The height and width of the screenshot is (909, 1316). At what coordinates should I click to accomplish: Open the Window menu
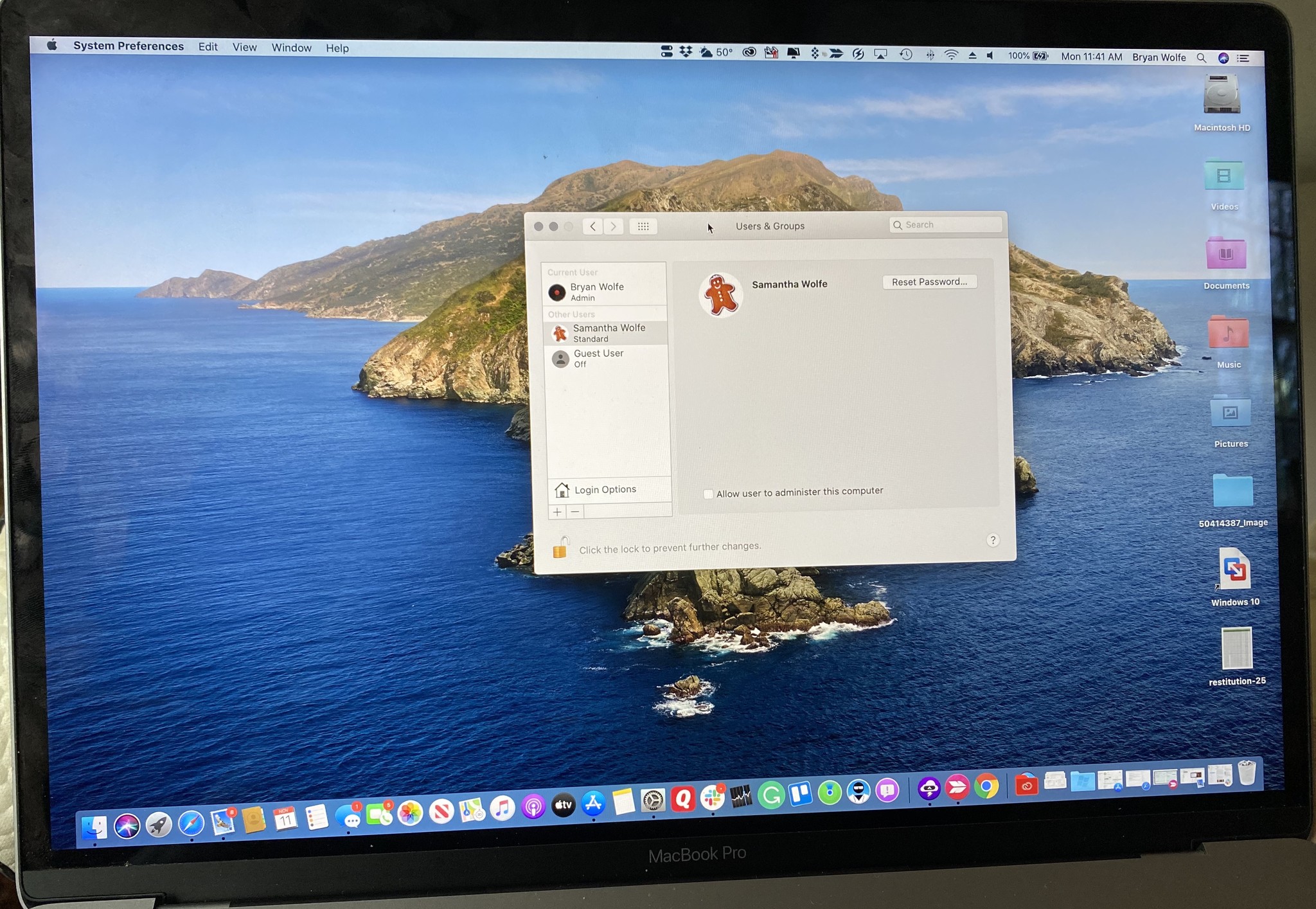[291, 48]
